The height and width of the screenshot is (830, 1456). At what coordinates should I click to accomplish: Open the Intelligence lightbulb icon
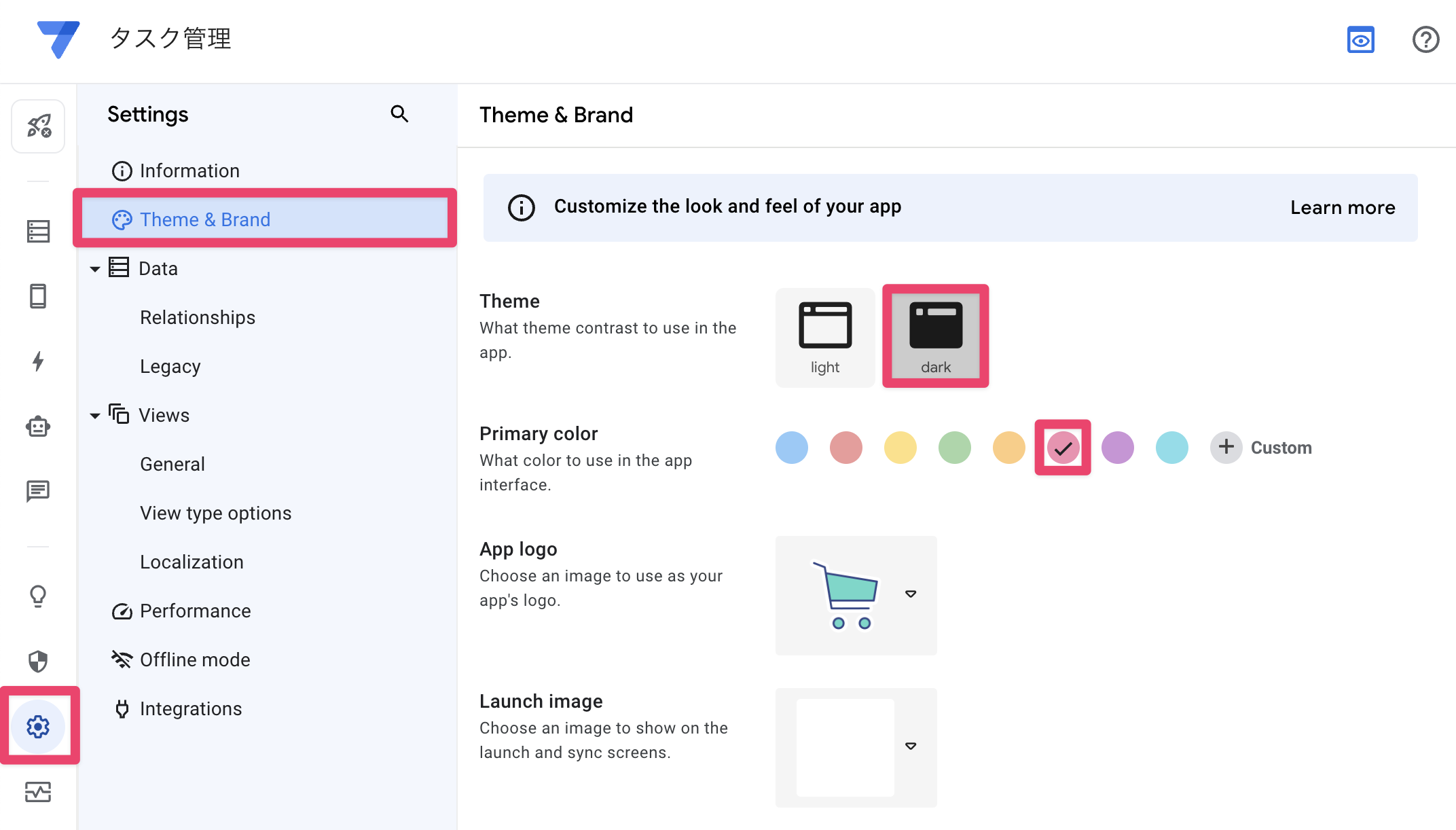38,596
